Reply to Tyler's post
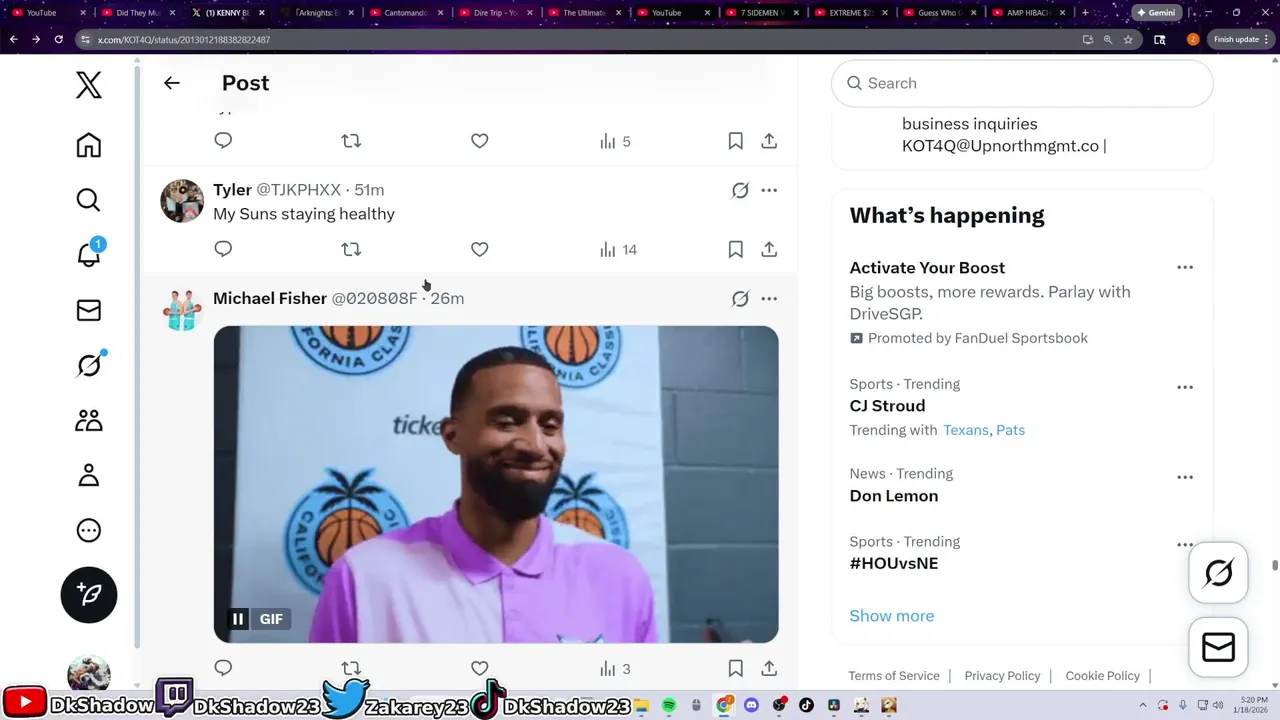Screen dimensions: 1280x720 223,249
